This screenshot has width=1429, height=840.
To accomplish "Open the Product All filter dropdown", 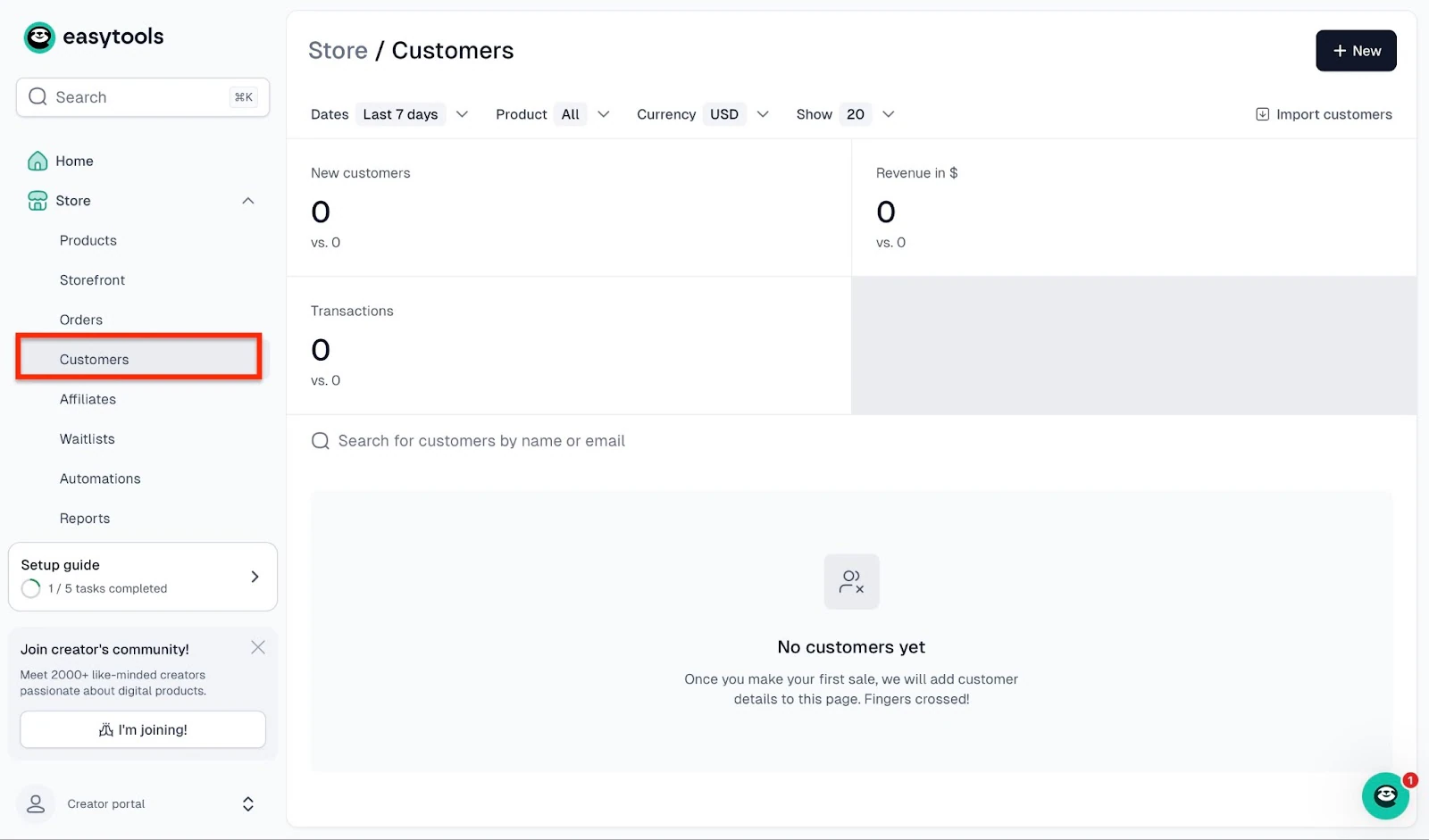I will [584, 114].
